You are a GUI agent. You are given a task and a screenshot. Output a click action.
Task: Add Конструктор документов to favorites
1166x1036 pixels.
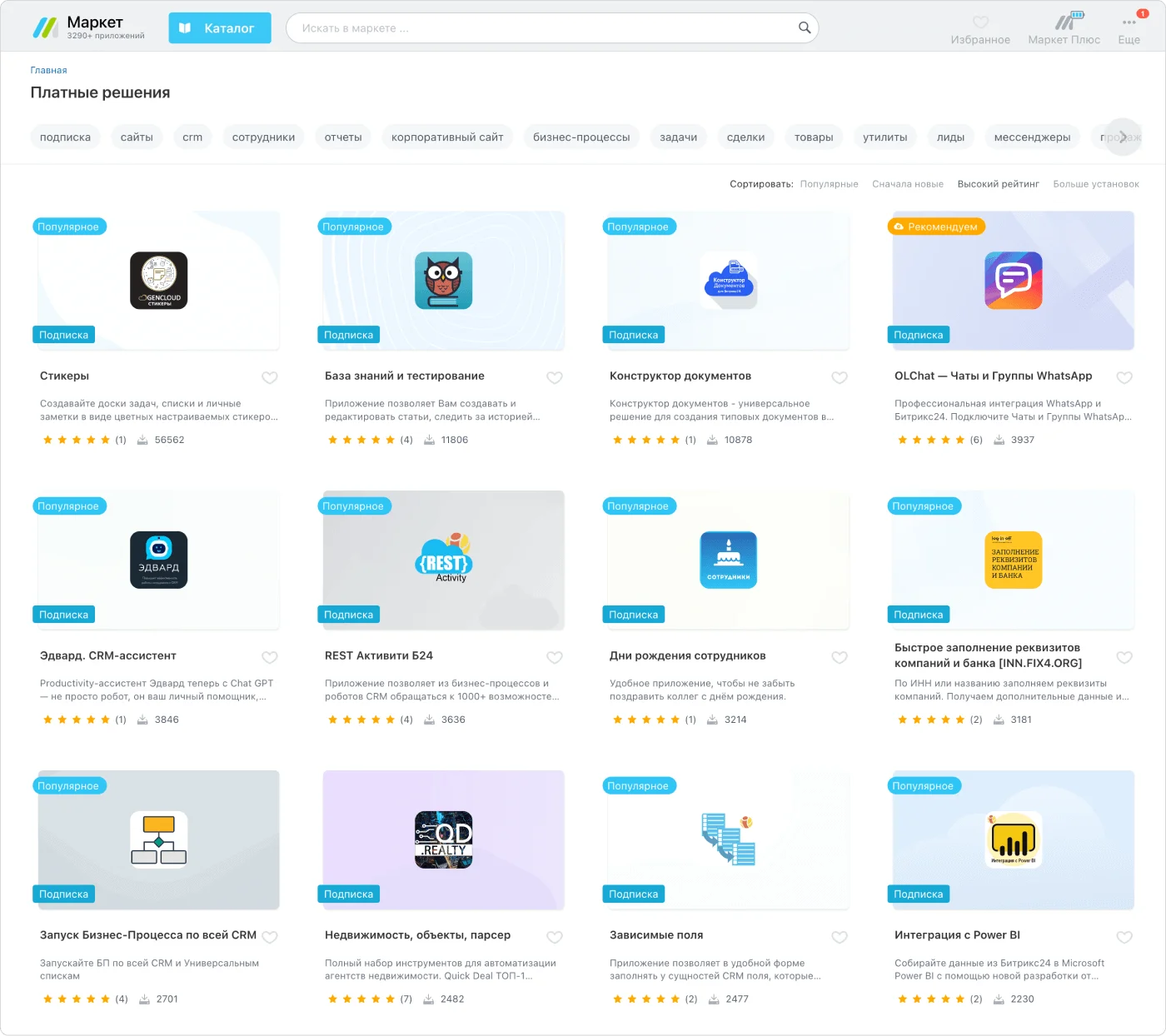pyautogui.click(x=840, y=377)
